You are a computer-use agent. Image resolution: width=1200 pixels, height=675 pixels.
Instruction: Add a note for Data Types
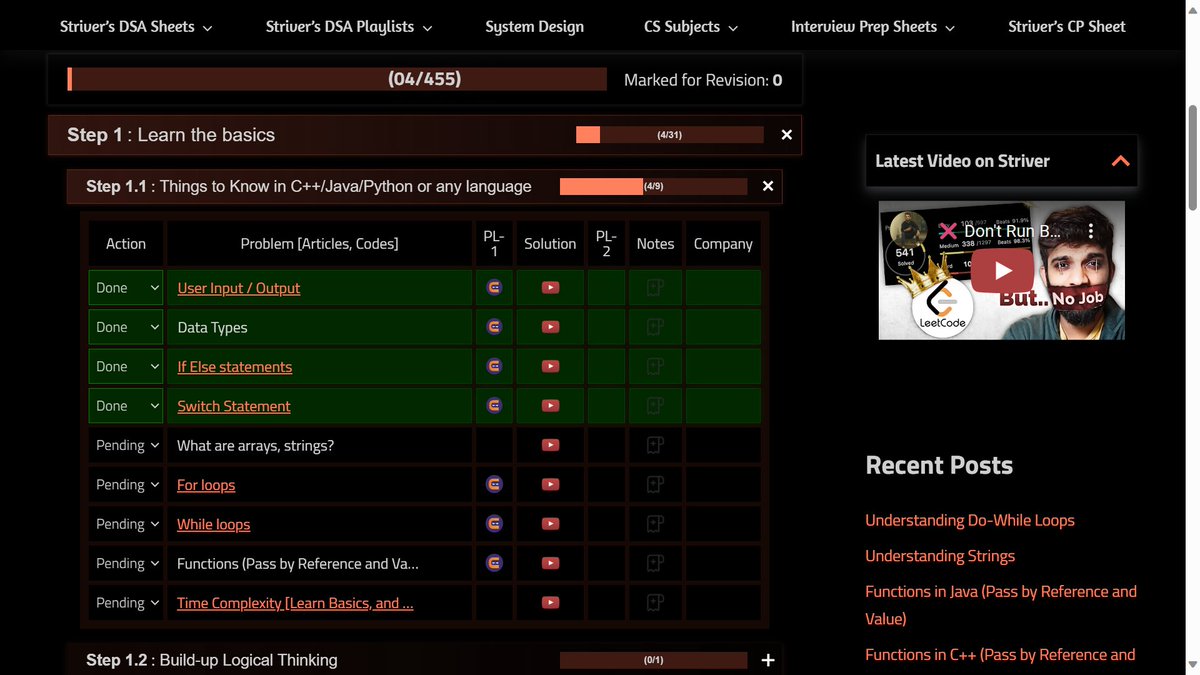(x=655, y=327)
